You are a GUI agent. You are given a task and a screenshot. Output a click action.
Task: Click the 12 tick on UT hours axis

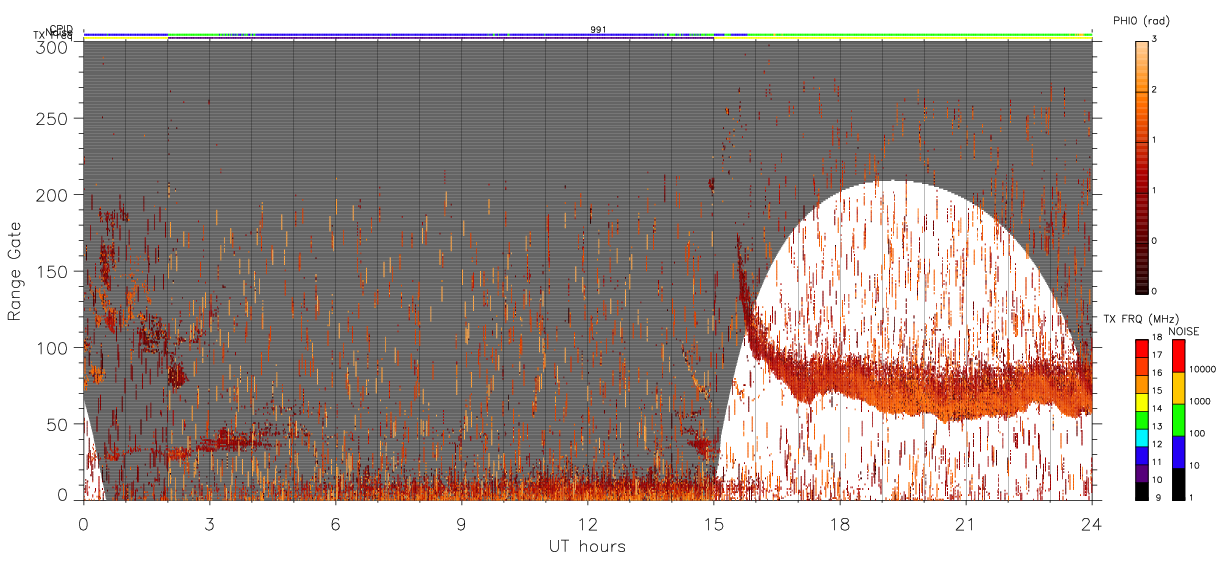588,523
